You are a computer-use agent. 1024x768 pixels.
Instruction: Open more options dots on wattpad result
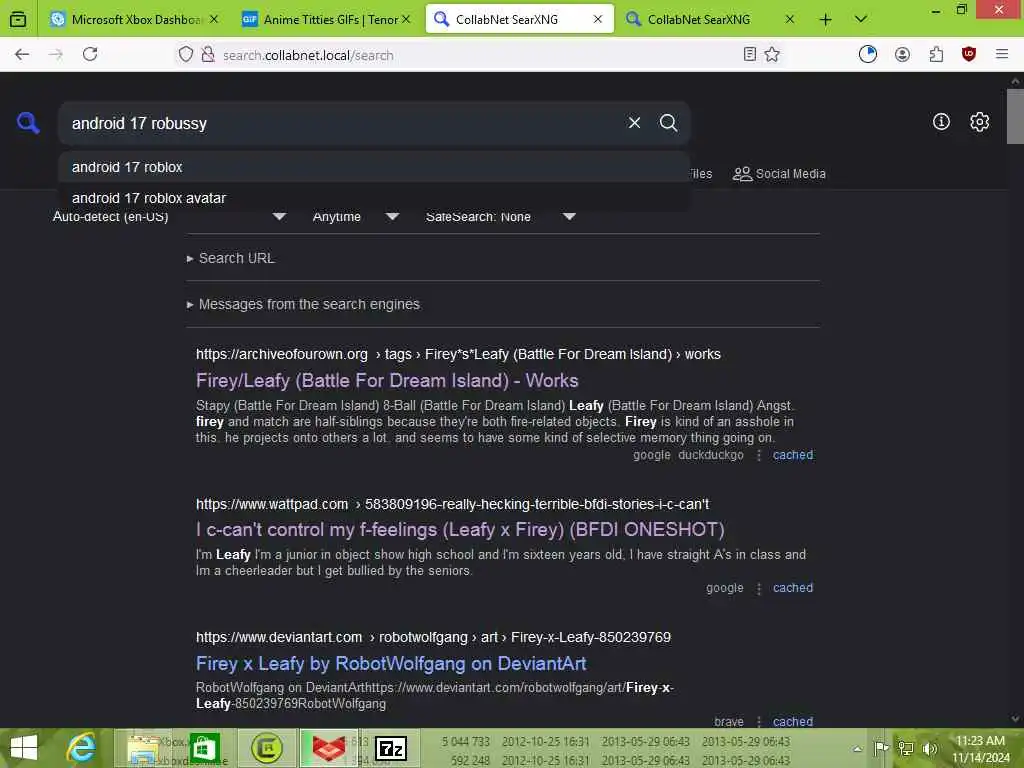(759, 588)
